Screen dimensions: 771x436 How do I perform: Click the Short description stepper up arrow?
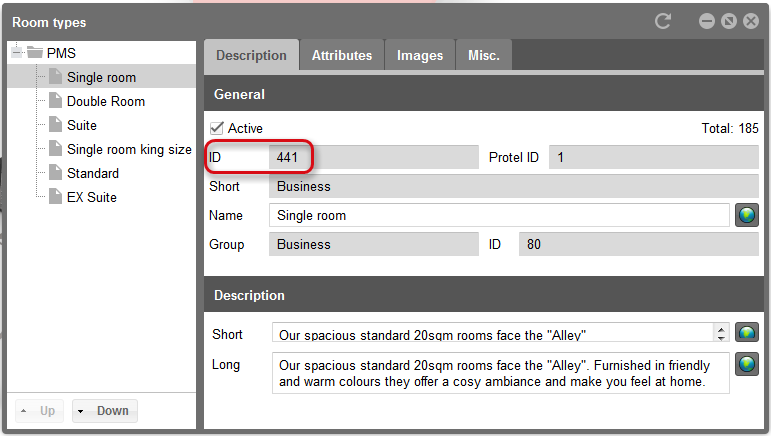tap(721, 330)
